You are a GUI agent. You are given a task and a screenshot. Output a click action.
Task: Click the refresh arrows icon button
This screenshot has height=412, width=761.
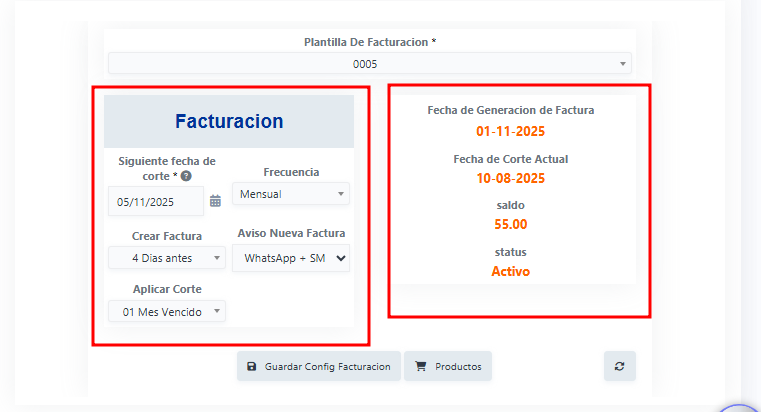pyautogui.click(x=620, y=366)
